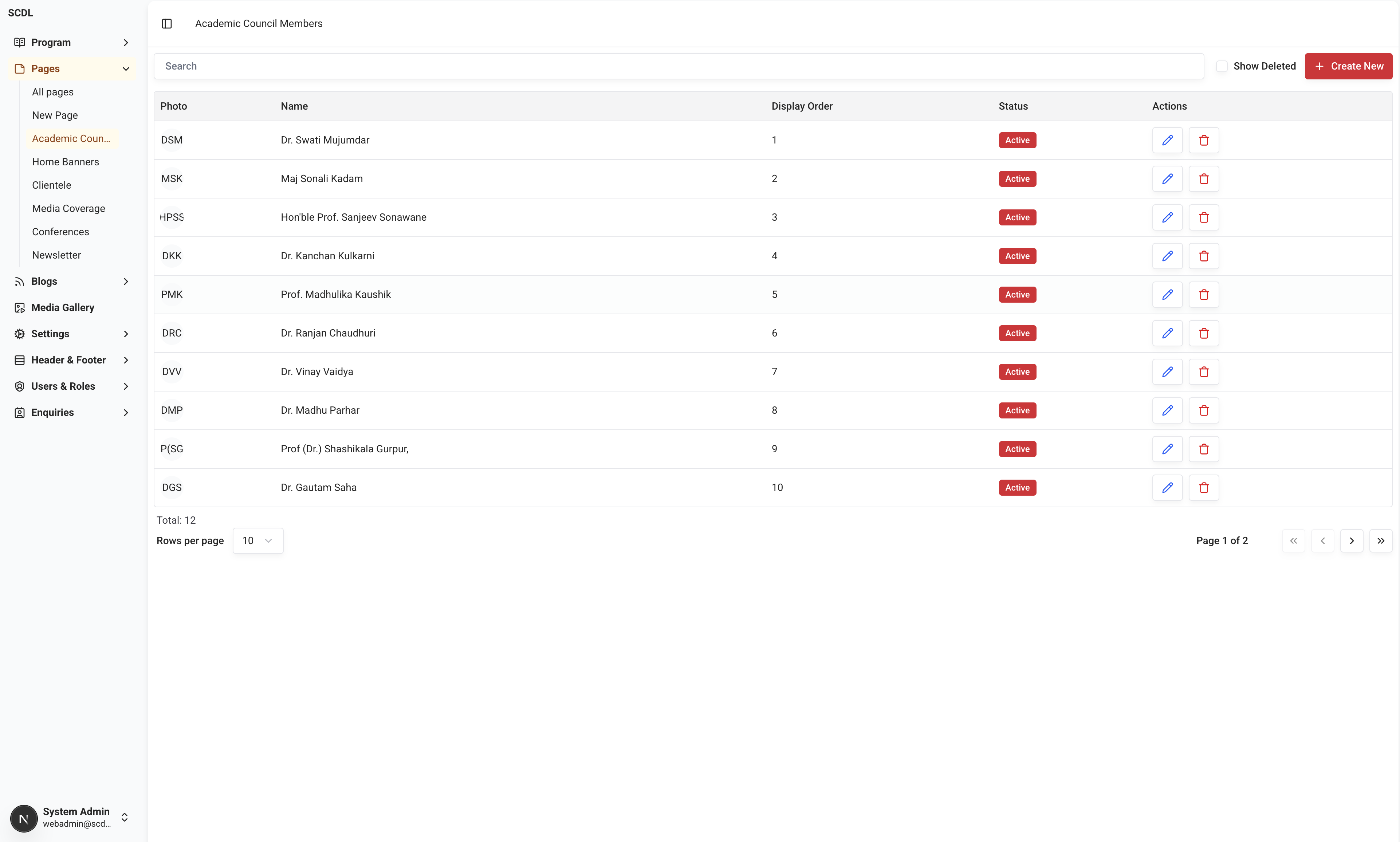Toggle the sidebar panel icon
The image size is (1400, 842).
pos(167,23)
